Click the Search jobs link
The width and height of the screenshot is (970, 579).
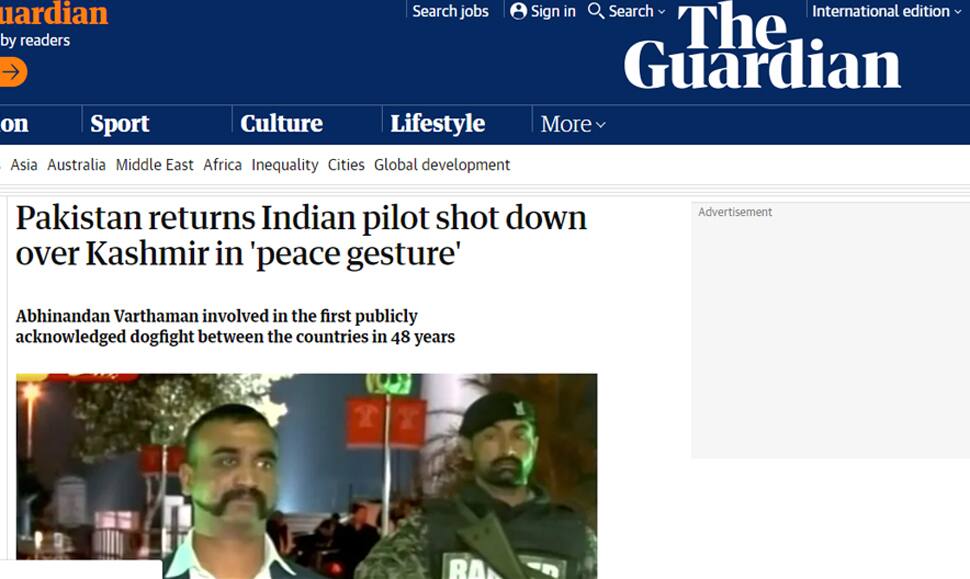[x=450, y=11]
